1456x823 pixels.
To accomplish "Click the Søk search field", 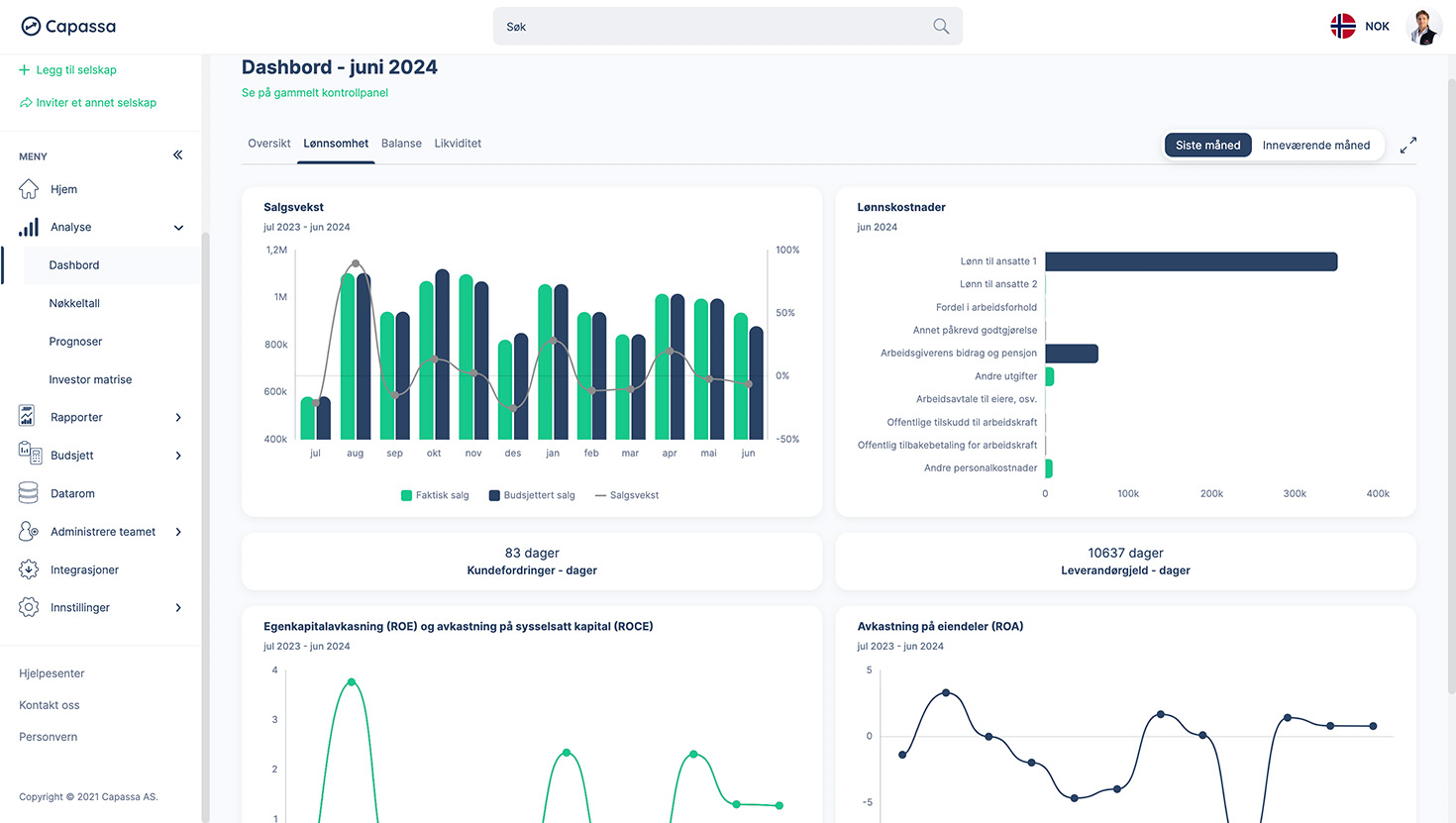I will [x=713, y=27].
